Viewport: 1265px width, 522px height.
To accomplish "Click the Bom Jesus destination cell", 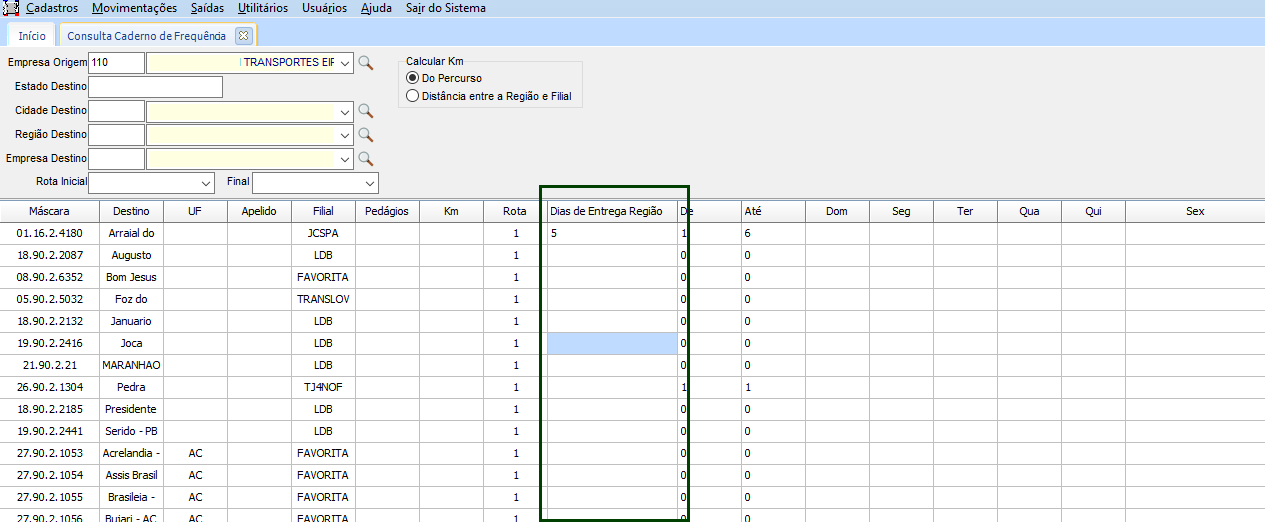I will click(131, 277).
